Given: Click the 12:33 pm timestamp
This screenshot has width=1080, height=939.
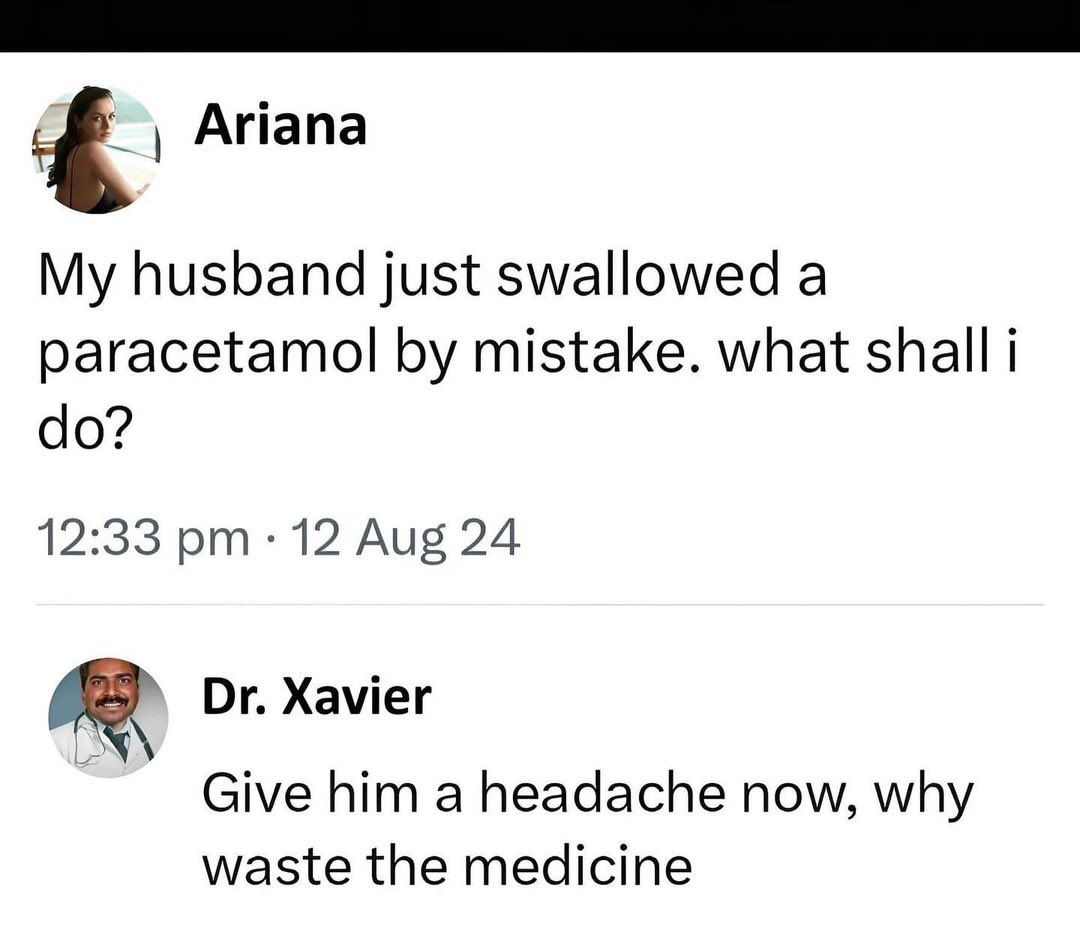Looking at the screenshot, I should coord(143,540).
